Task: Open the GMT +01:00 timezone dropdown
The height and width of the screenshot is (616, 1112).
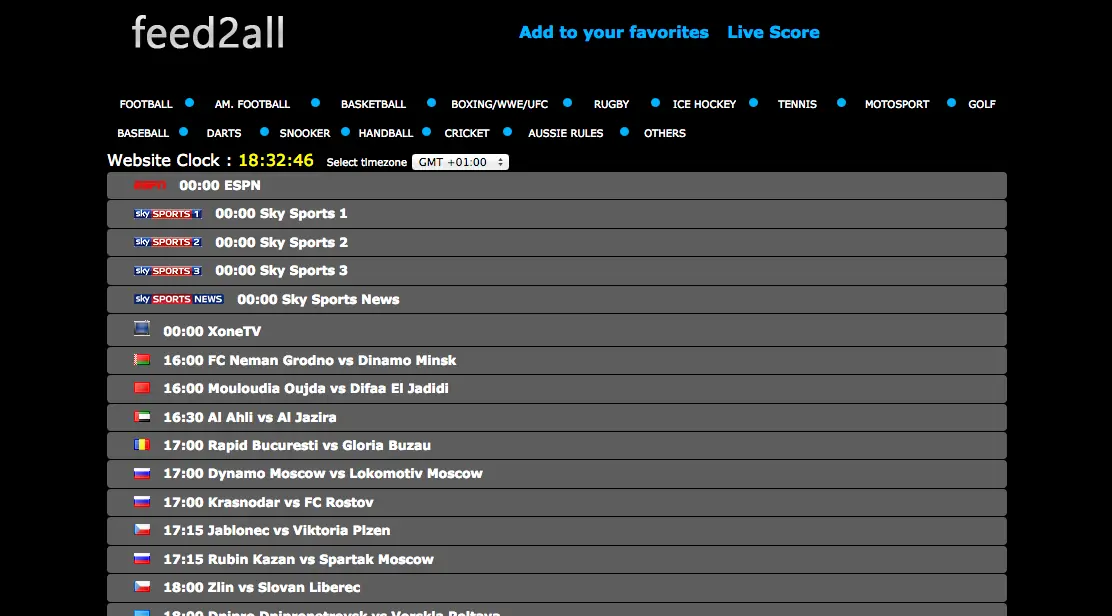Action: (460, 162)
